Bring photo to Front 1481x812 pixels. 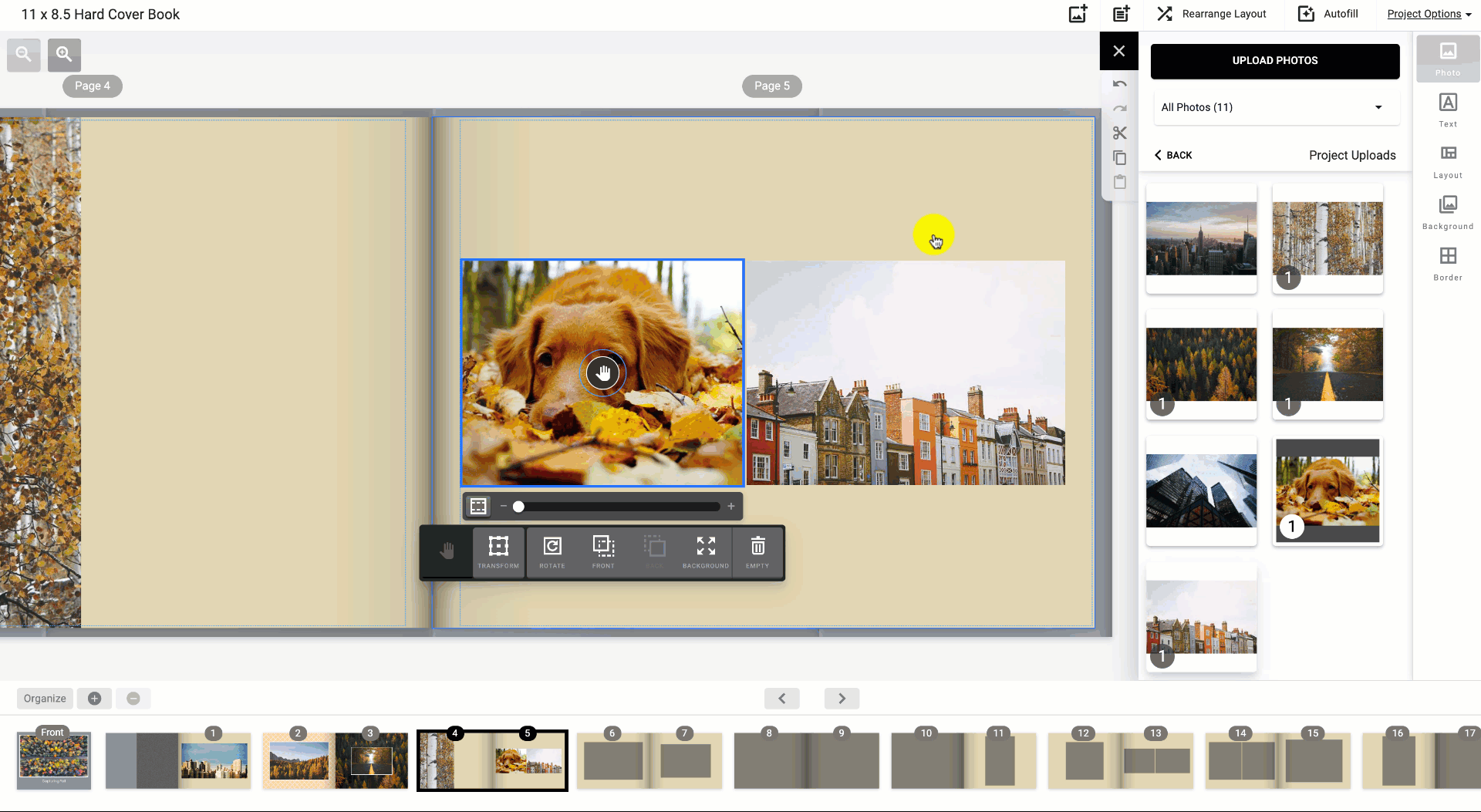coord(603,552)
